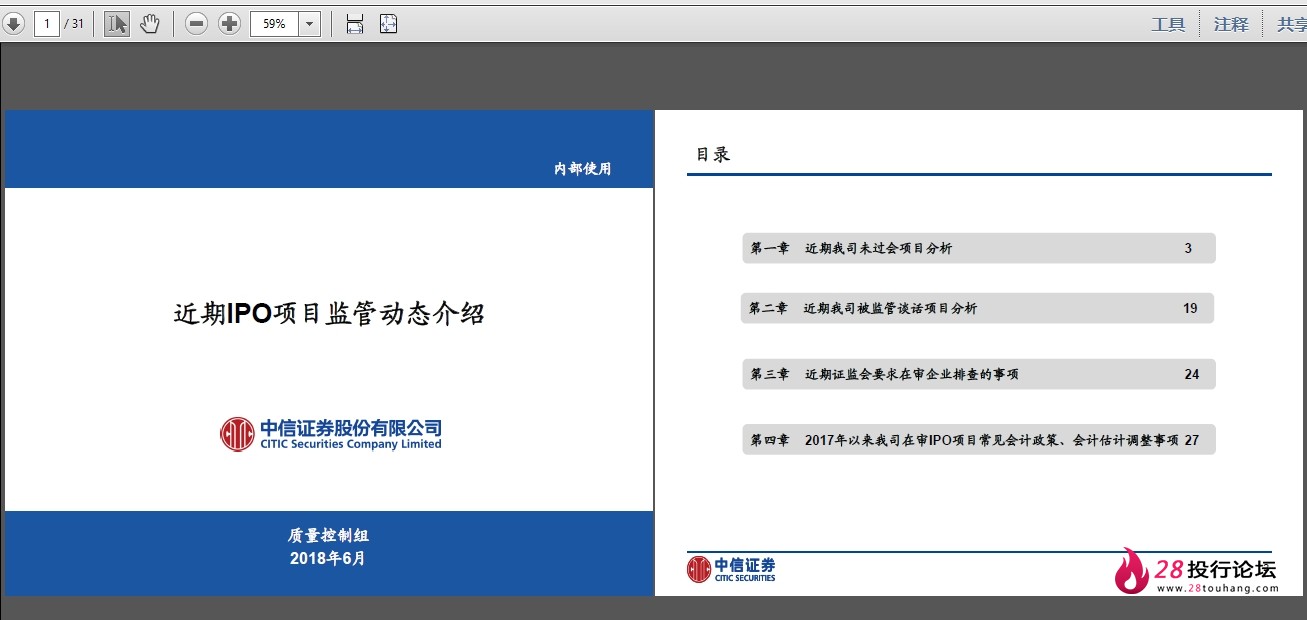The height and width of the screenshot is (620, 1307).
Task: Click page number 24 in the contents
Action: coord(1191,374)
